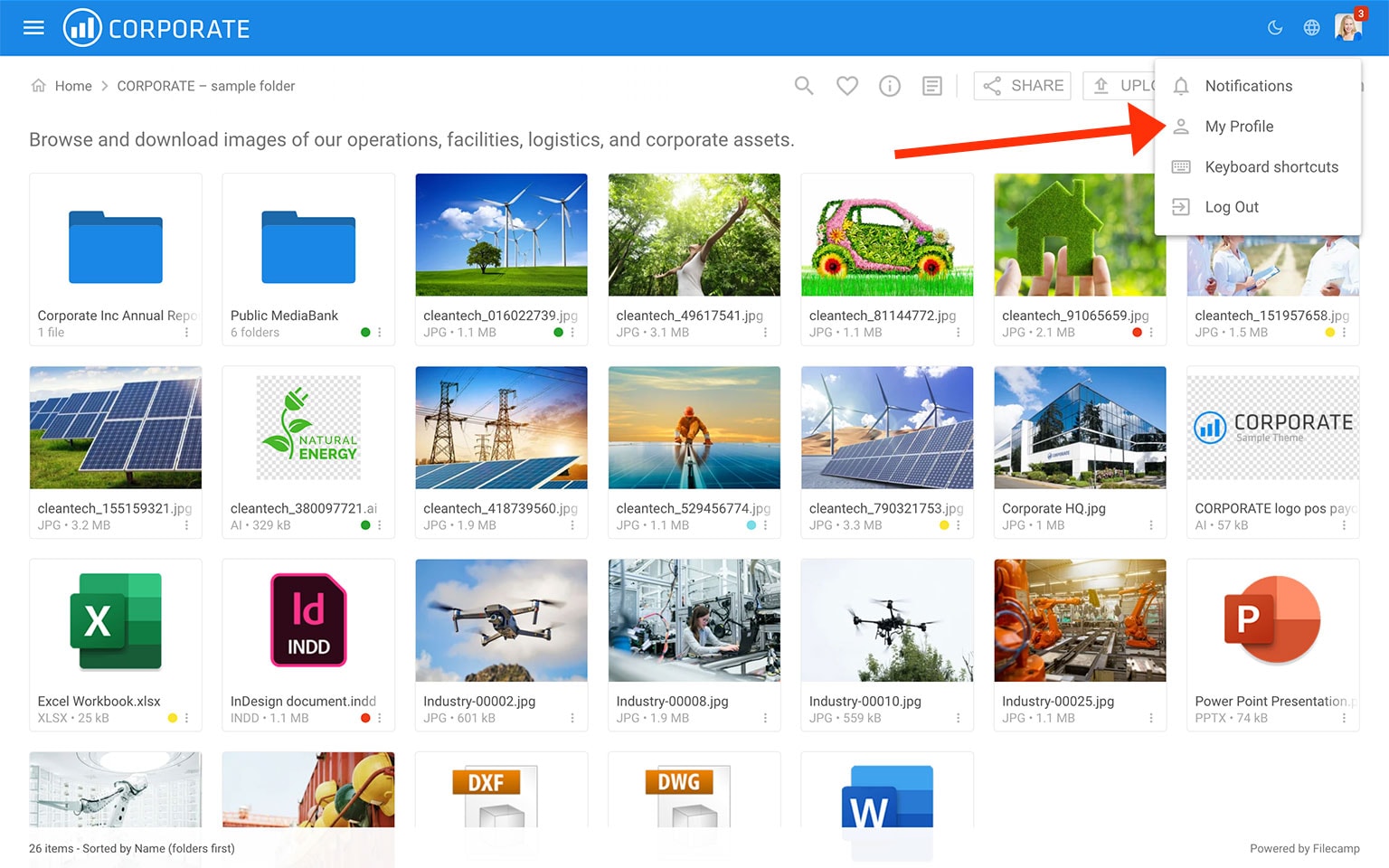Click the user avatar picture
The height and width of the screenshot is (868, 1389).
1347,28
